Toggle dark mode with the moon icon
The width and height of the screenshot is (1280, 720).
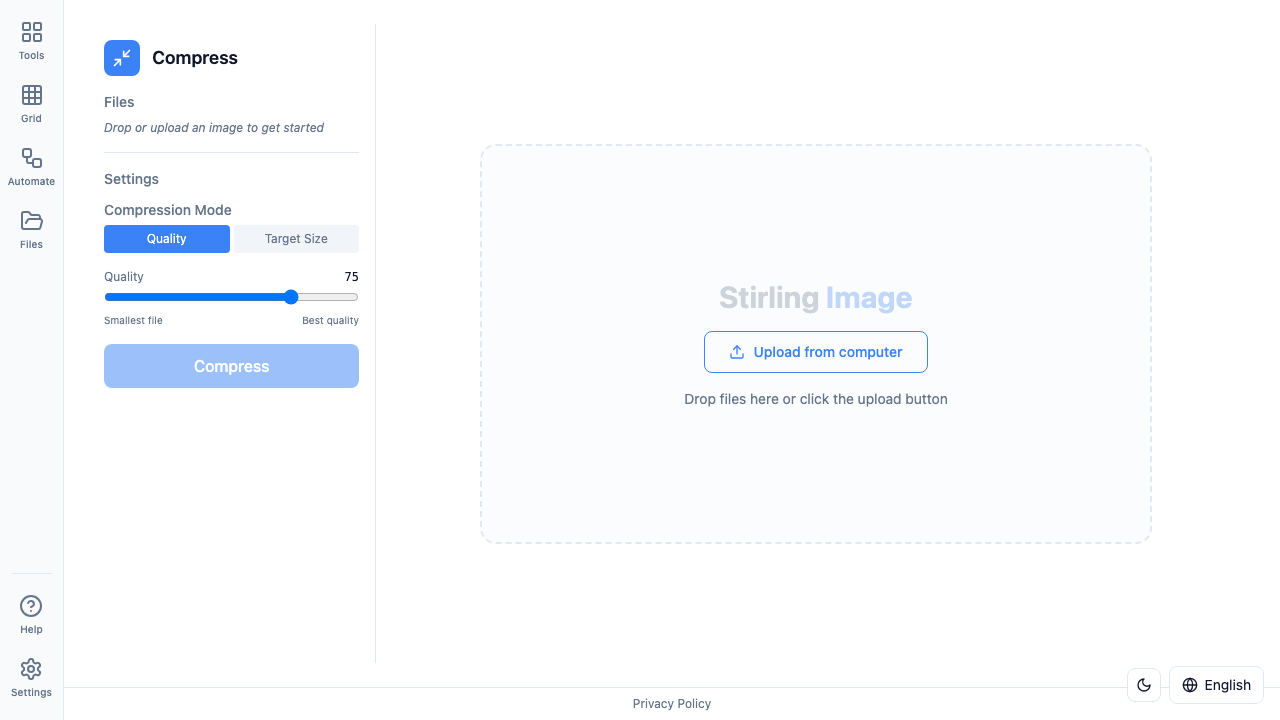coord(1144,685)
